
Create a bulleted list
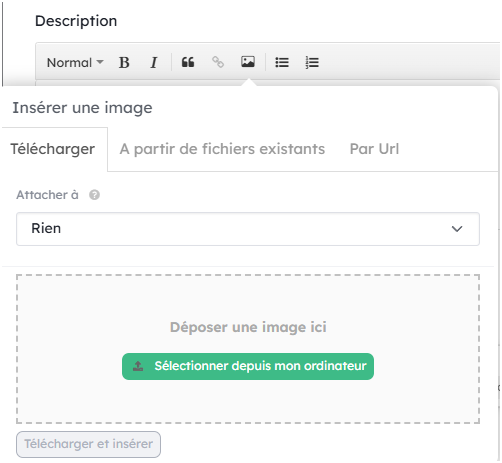pos(282,62)
